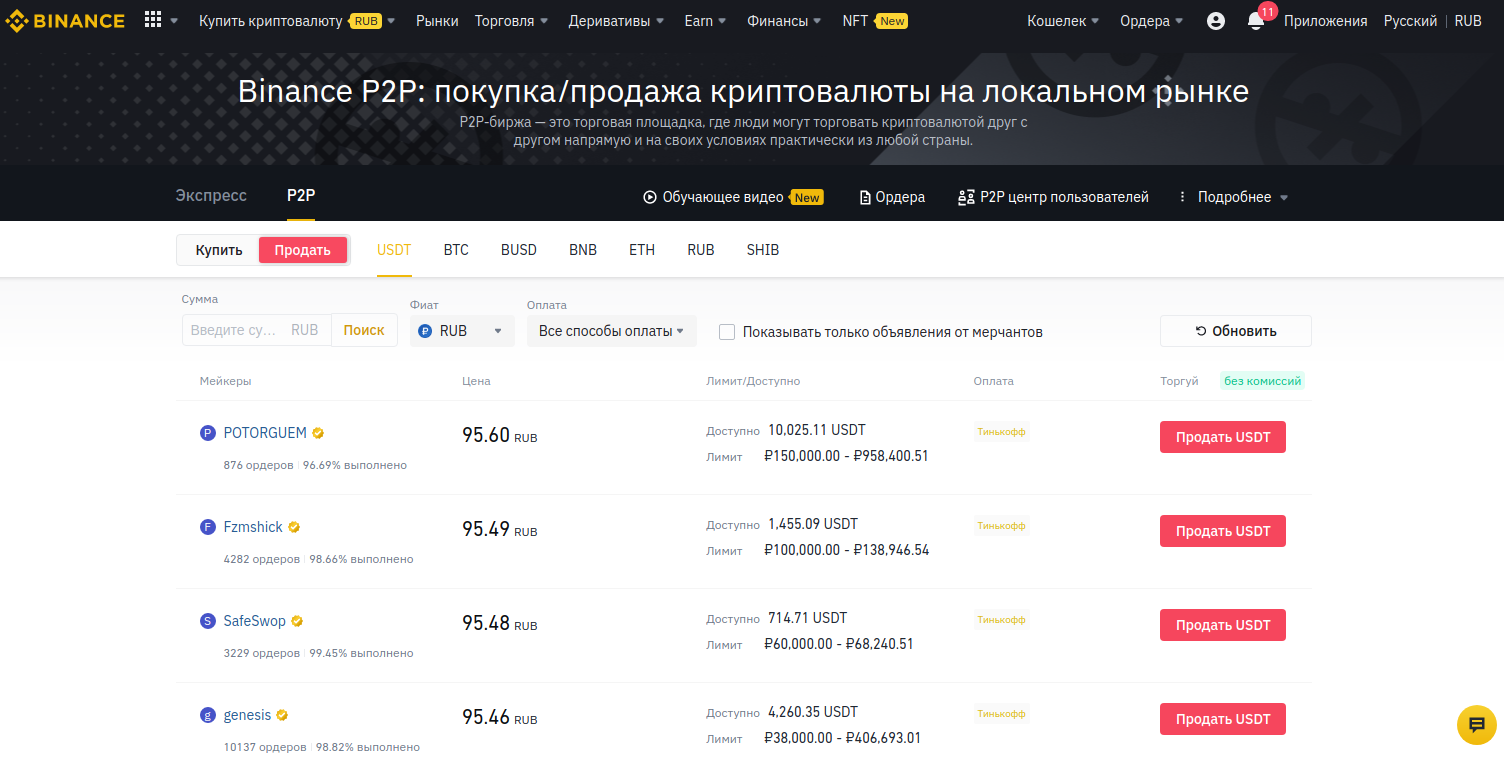Viewport: 1504px width, 761px height.
Task: Click the 95.60 RUB price
Action: 499,436
